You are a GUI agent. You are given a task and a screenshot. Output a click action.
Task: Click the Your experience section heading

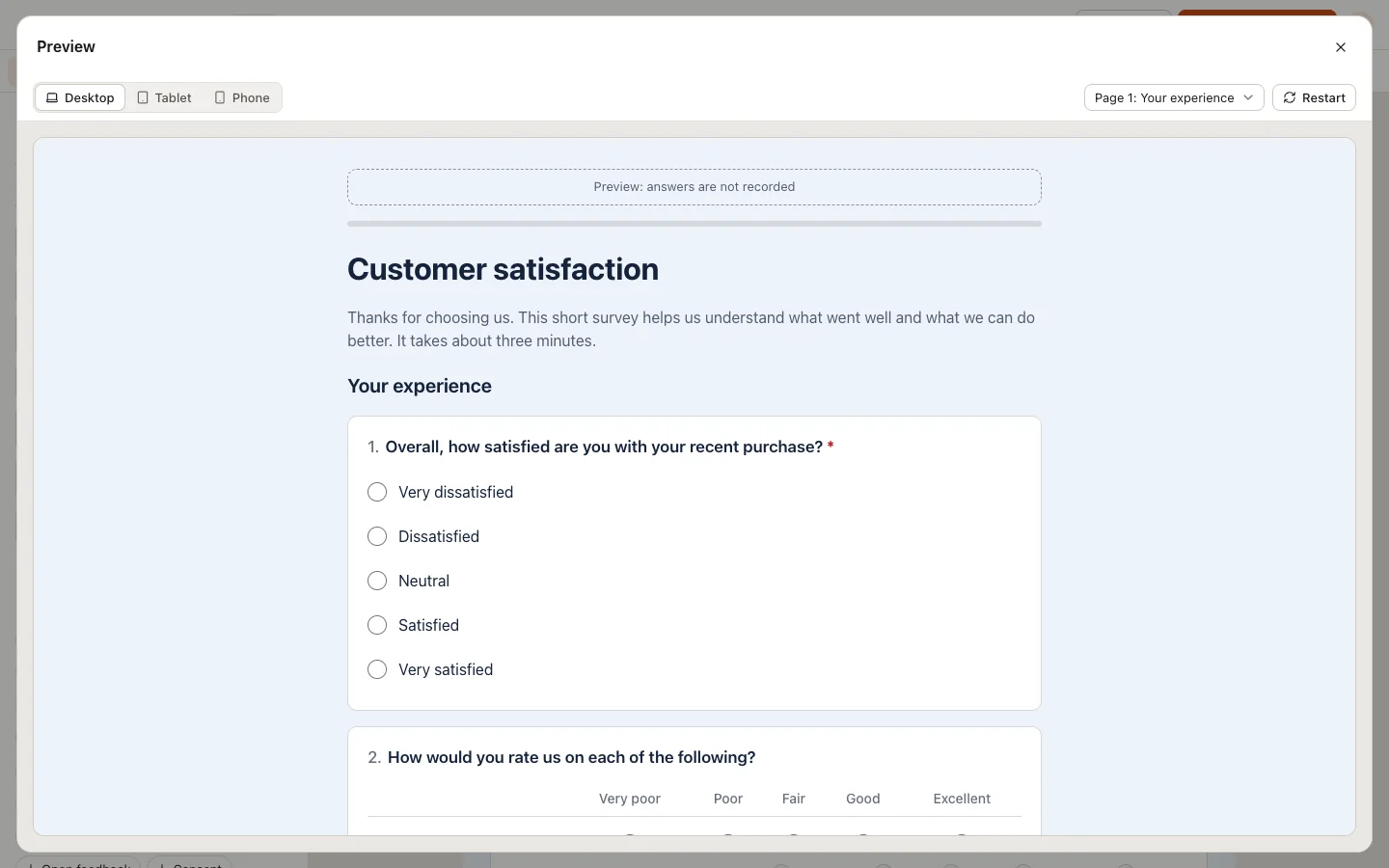click(x=420, y=386)
